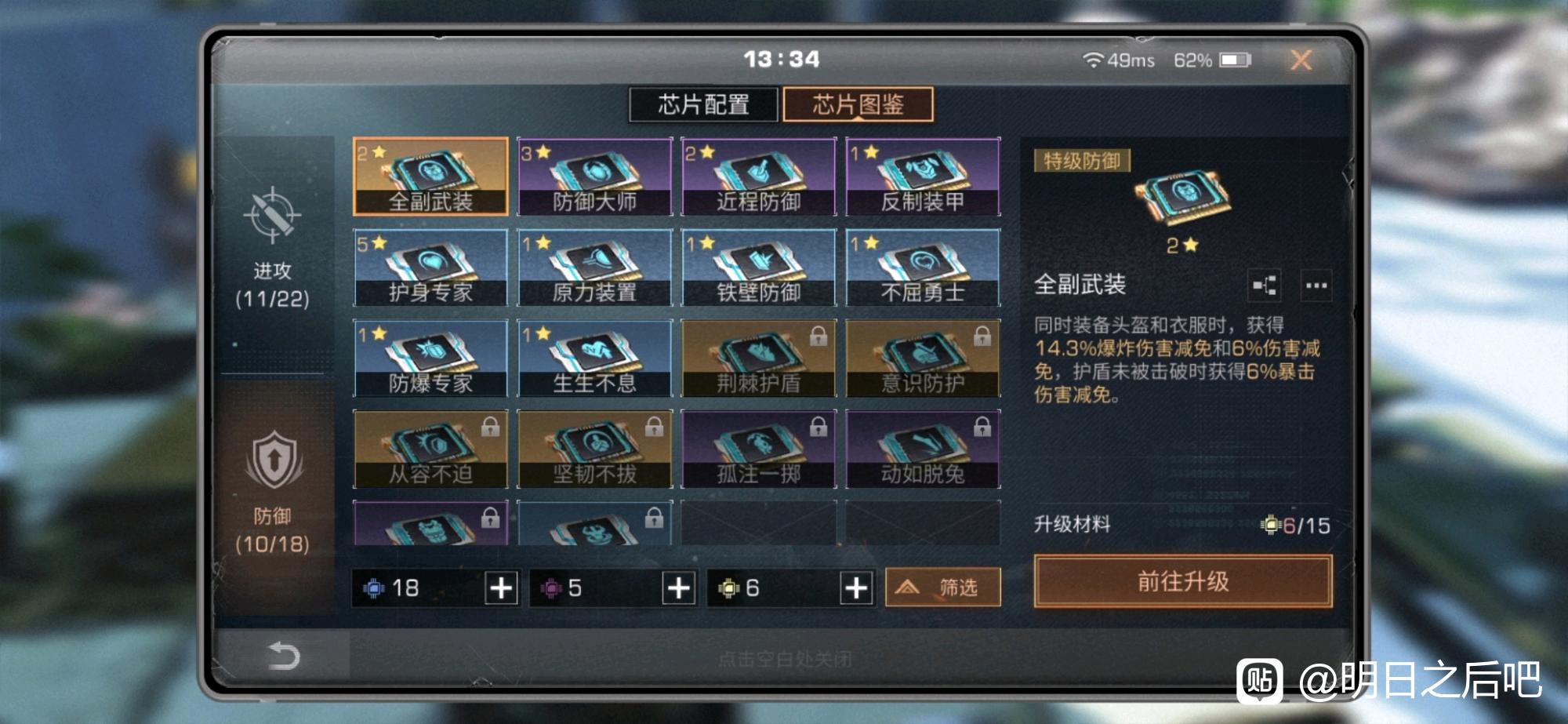Click the chip upgrade tree icon
The width and height of the screenshot is (1568, 724).
[1264, 286]
